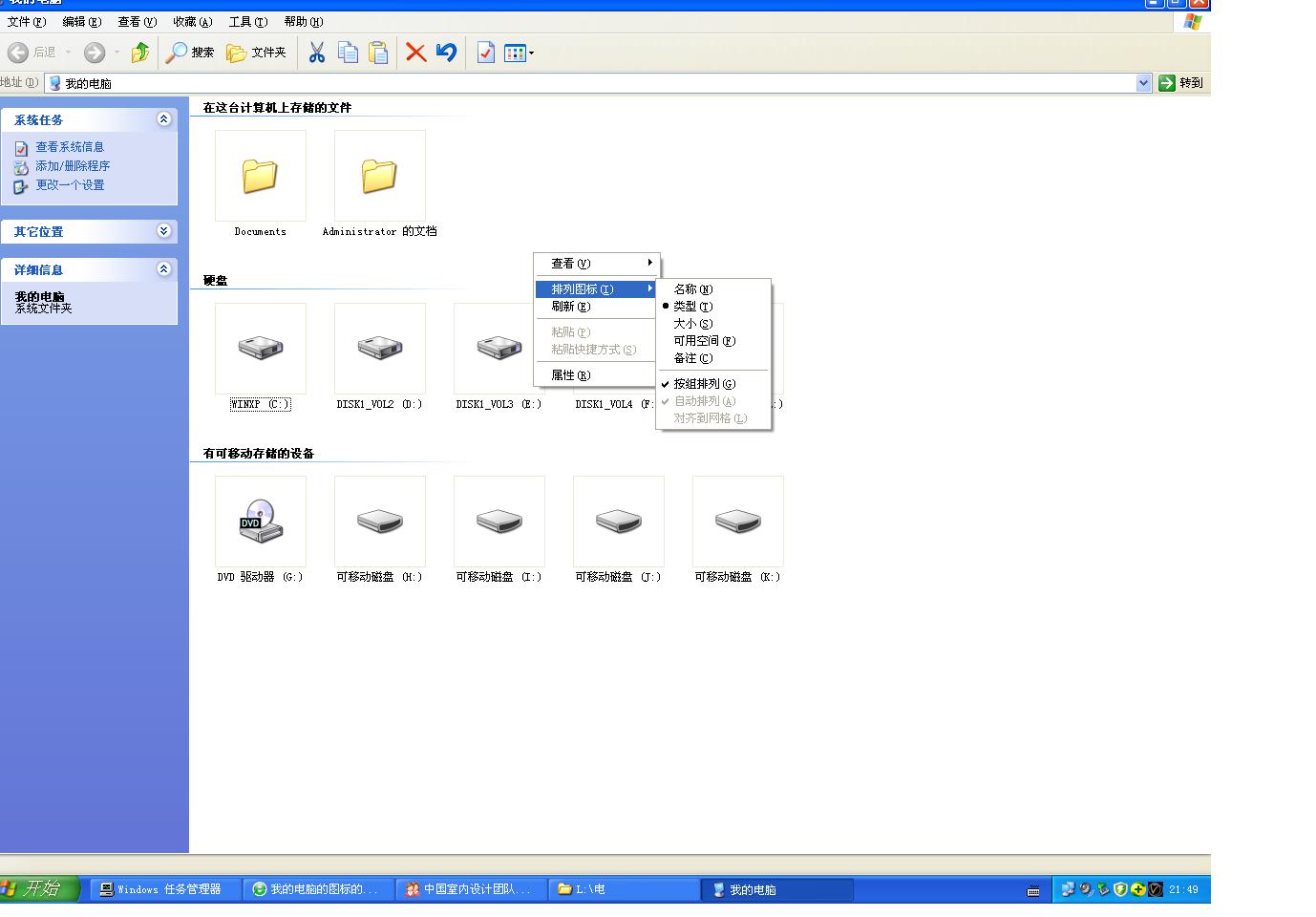Toggle 按组排列 (Show in Groups)
This screenshot has height=917, width=1316.
(x=713, y=384)
